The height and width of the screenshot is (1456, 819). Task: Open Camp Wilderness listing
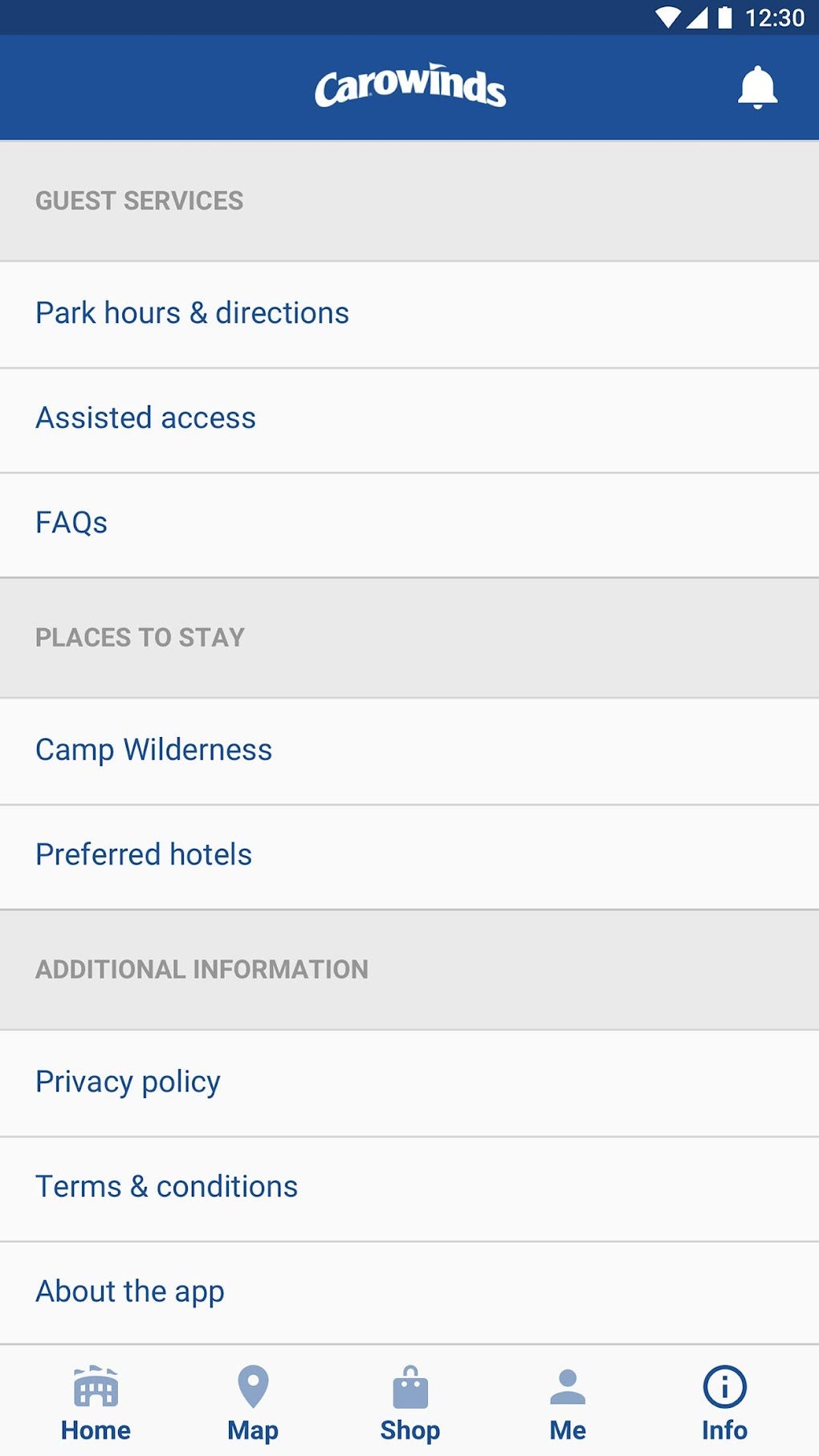[154, 750]
